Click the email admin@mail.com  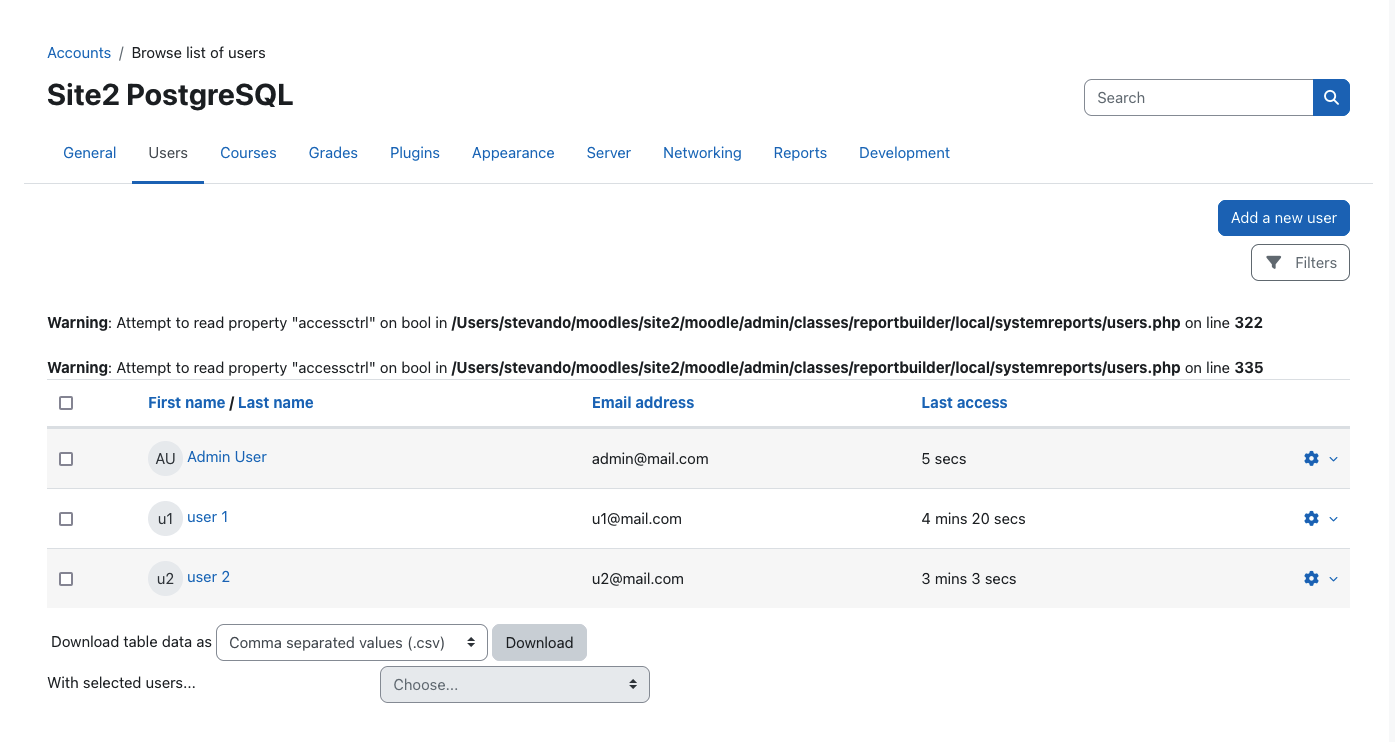[x=650, y=459]
